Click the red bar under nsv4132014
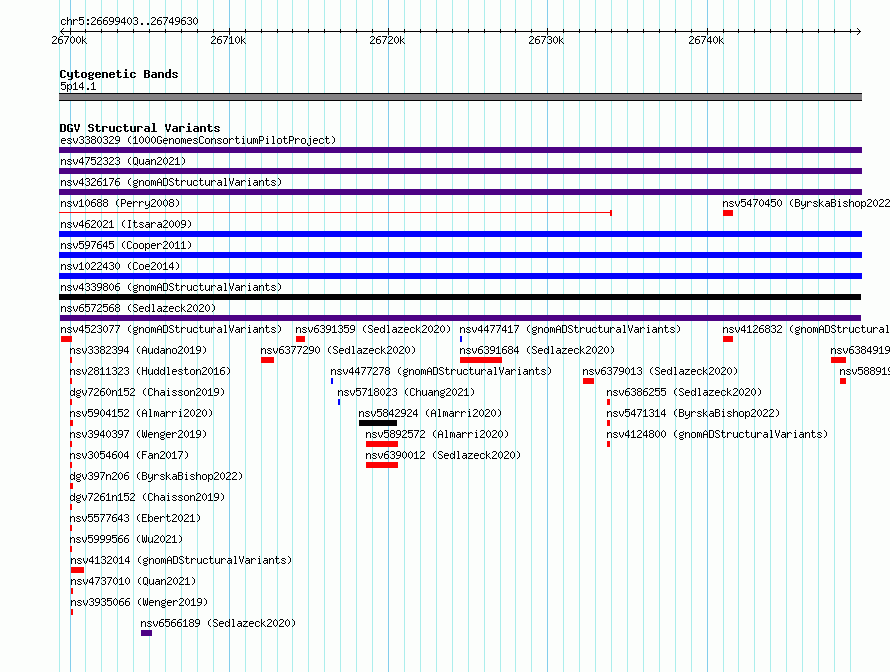The height and width of the screenshot is (672, 890). click(x=77, y=570)
